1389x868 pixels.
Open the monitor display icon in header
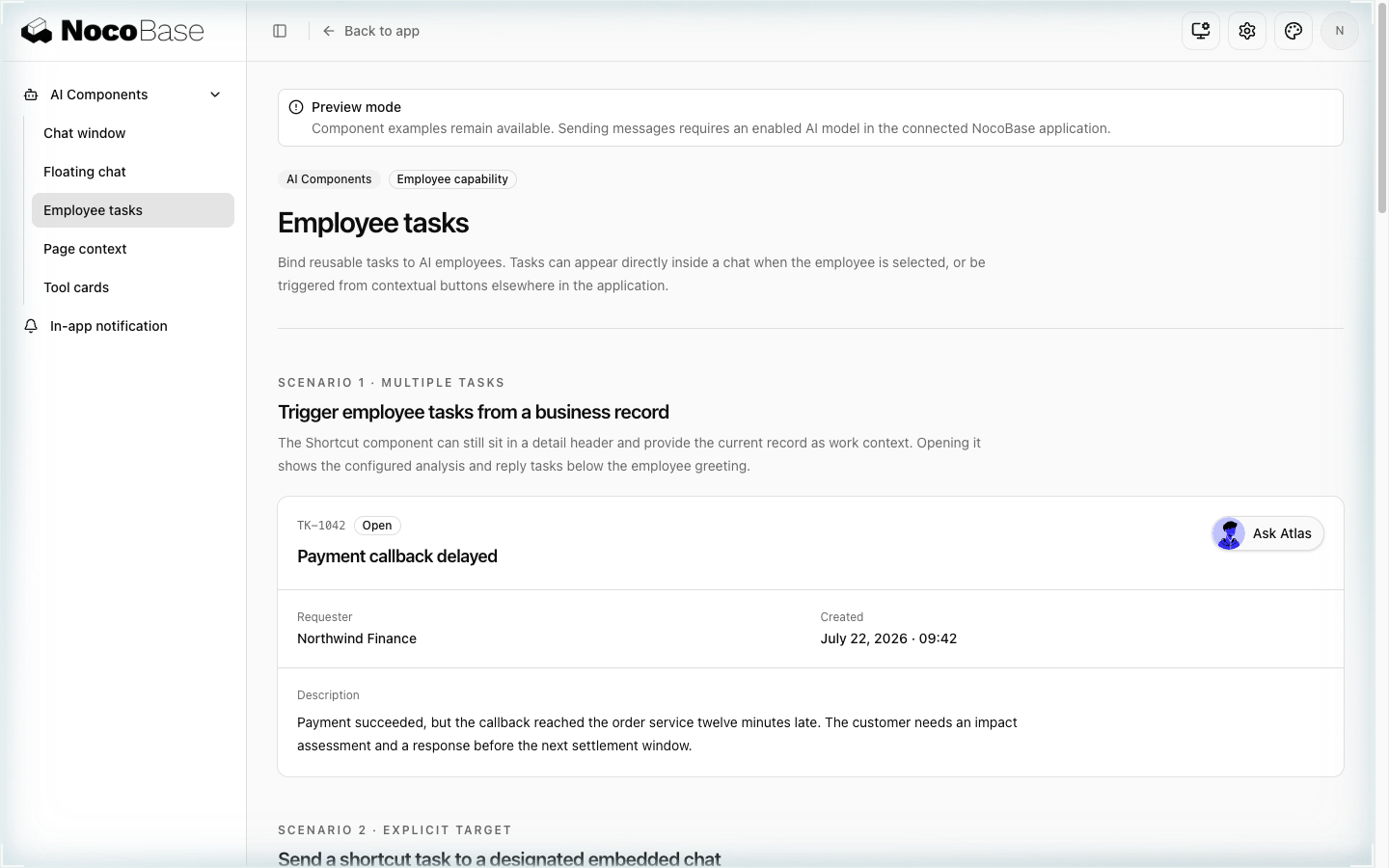(1201, 31)
